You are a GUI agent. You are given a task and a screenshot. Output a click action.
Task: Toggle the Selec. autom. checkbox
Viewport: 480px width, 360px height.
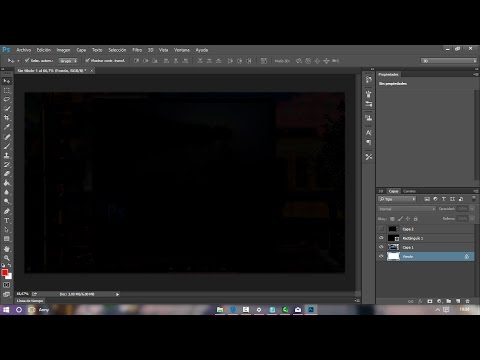pos(27,60)
